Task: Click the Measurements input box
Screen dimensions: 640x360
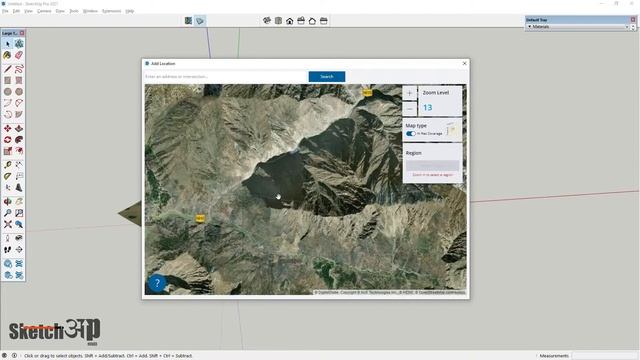Action: [x=605, y=356]
